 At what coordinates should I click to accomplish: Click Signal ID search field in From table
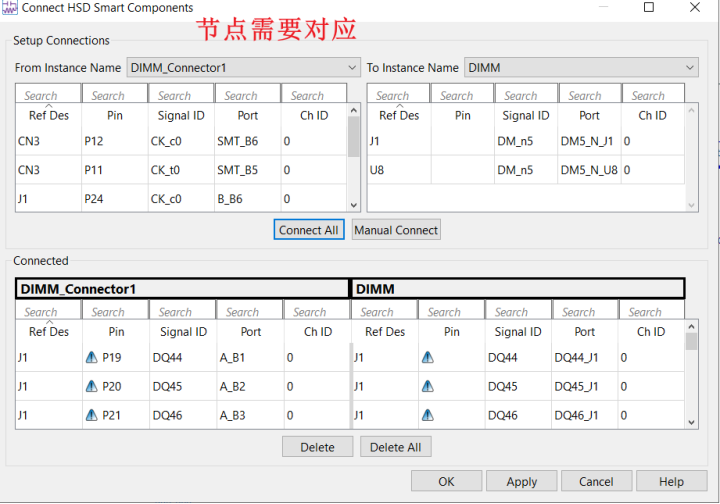click(x=181, y=94)
